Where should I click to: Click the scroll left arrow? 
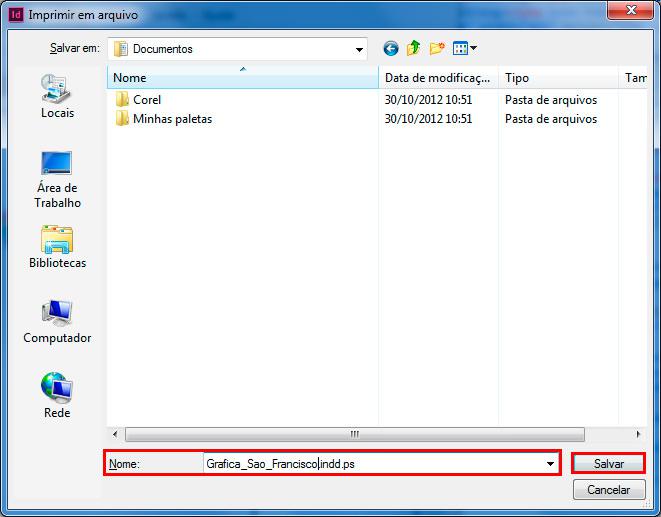[x=115, y=434]
